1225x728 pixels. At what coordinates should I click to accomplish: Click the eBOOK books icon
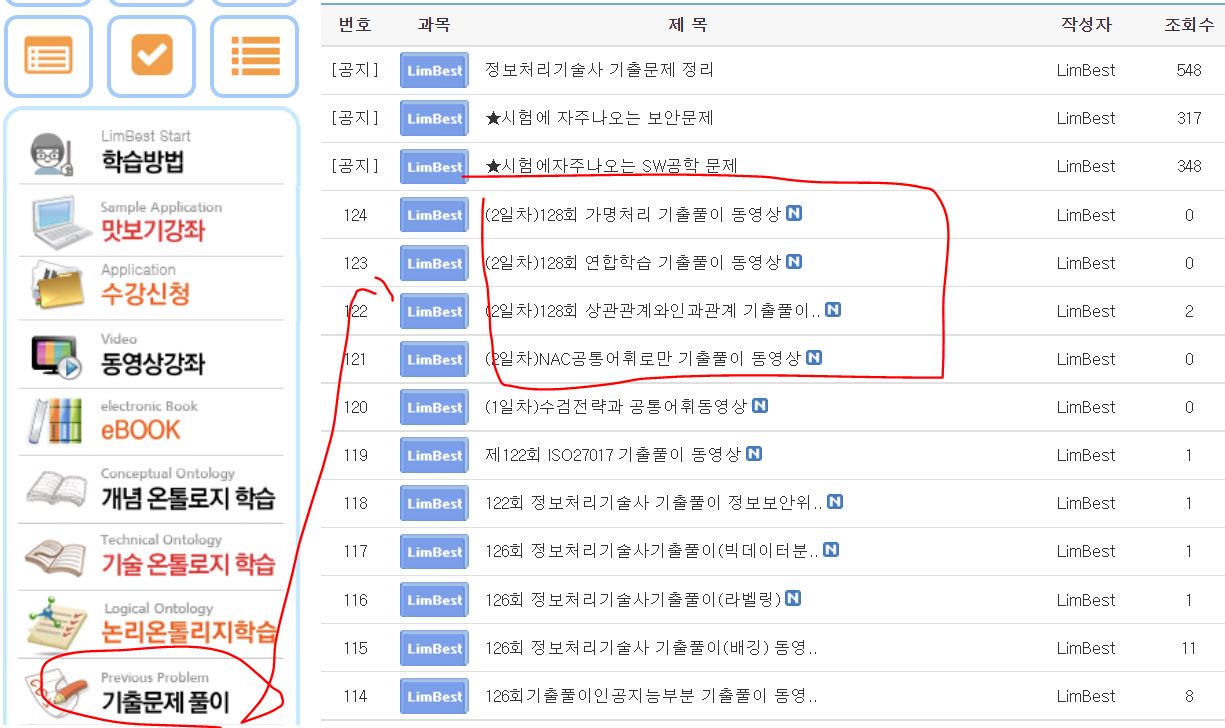53,421
